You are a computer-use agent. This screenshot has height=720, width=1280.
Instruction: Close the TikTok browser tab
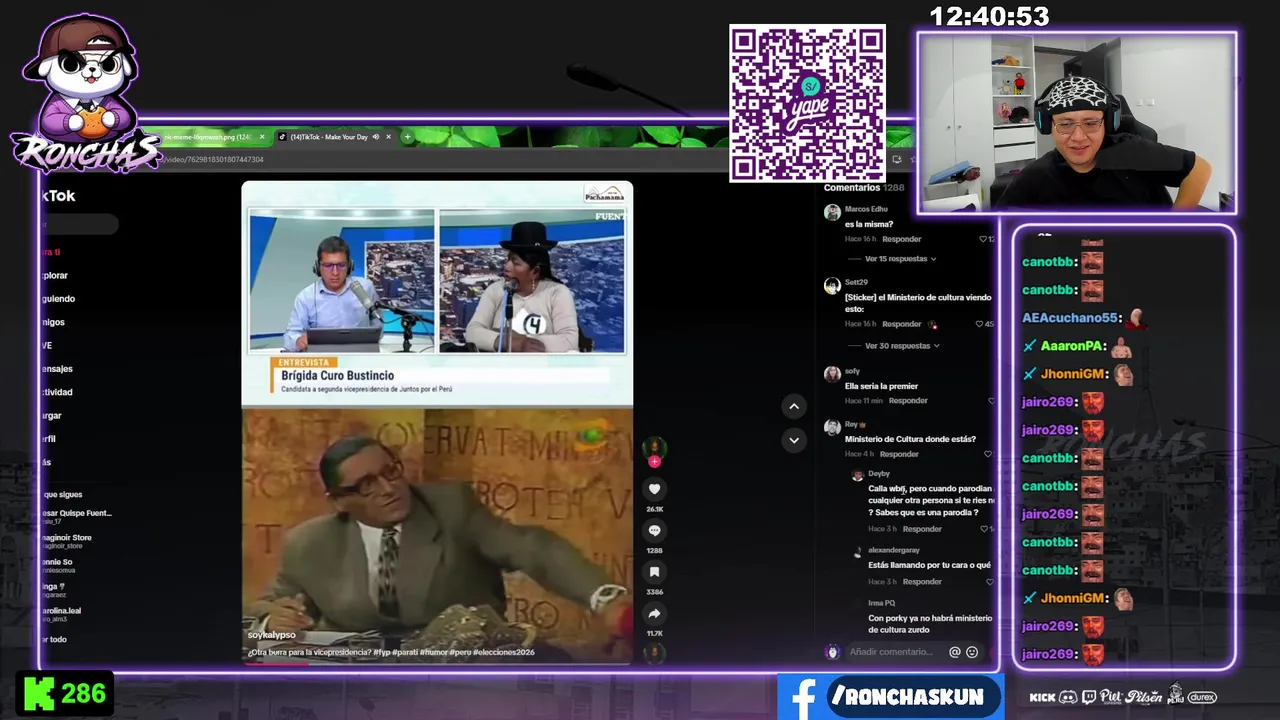(388, 137)
